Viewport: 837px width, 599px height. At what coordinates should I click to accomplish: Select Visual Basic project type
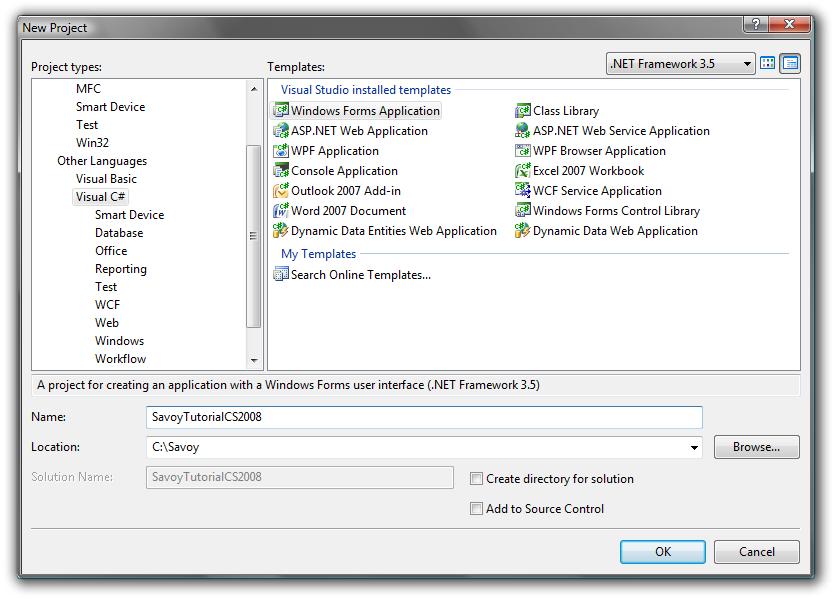click(x=106, y=179)
